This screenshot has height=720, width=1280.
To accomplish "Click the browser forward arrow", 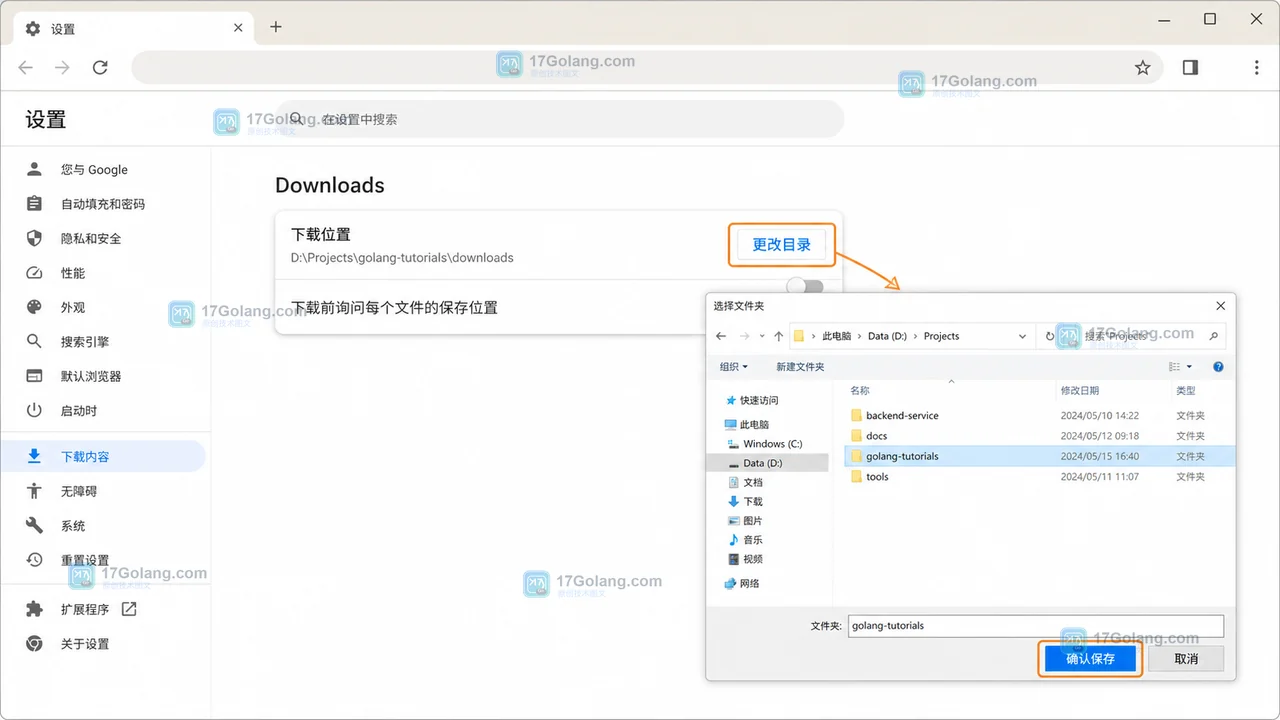I will pos(63,67).
